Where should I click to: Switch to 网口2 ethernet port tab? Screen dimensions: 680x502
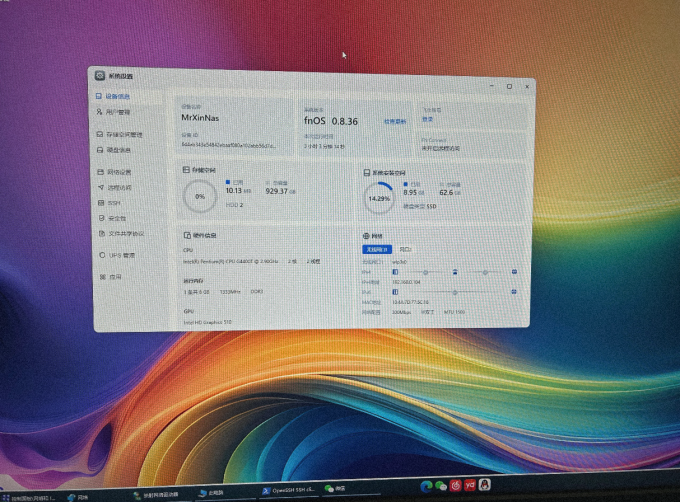405,249
